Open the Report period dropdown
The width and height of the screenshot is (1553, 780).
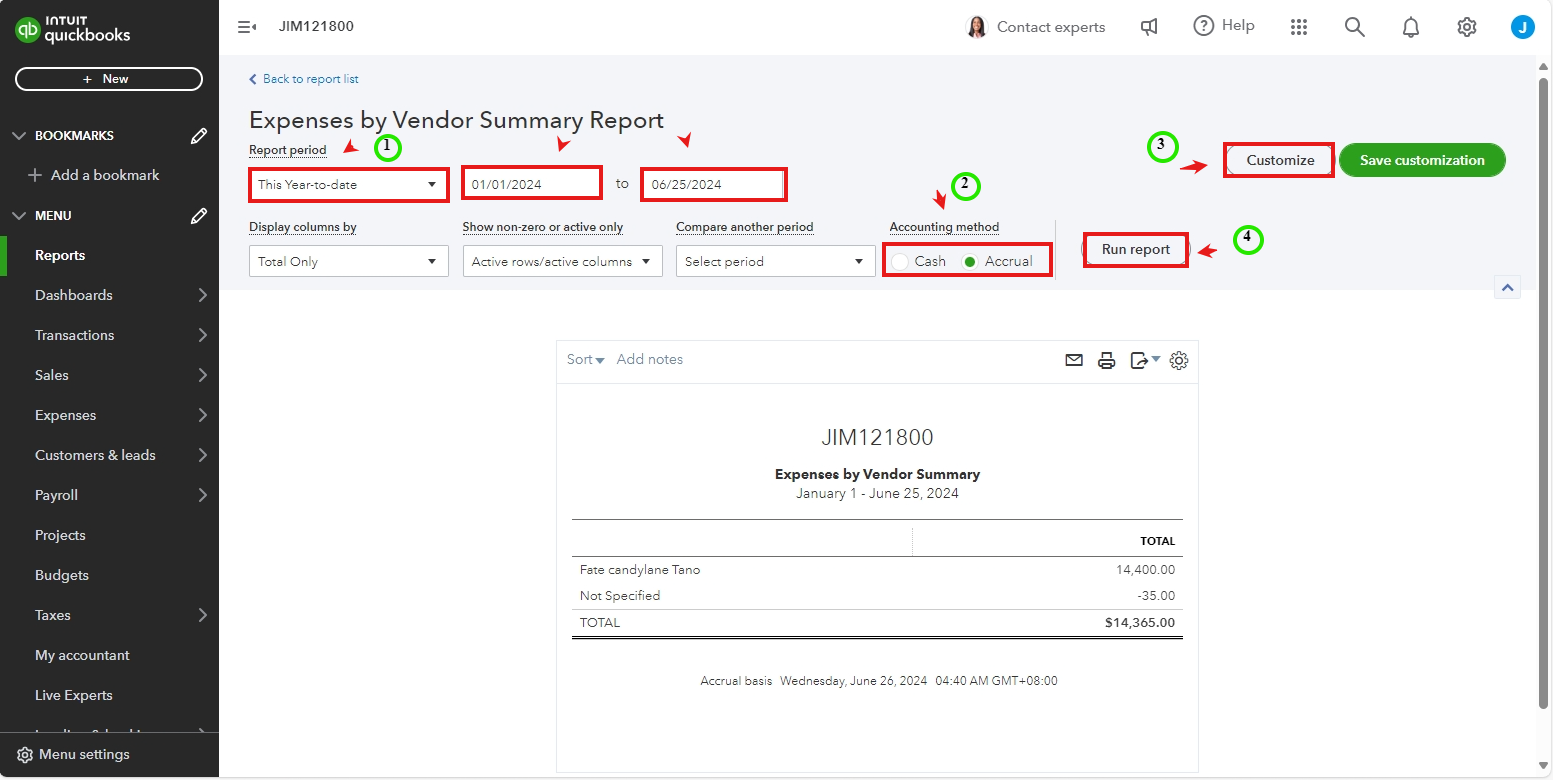tap(348, 185)
